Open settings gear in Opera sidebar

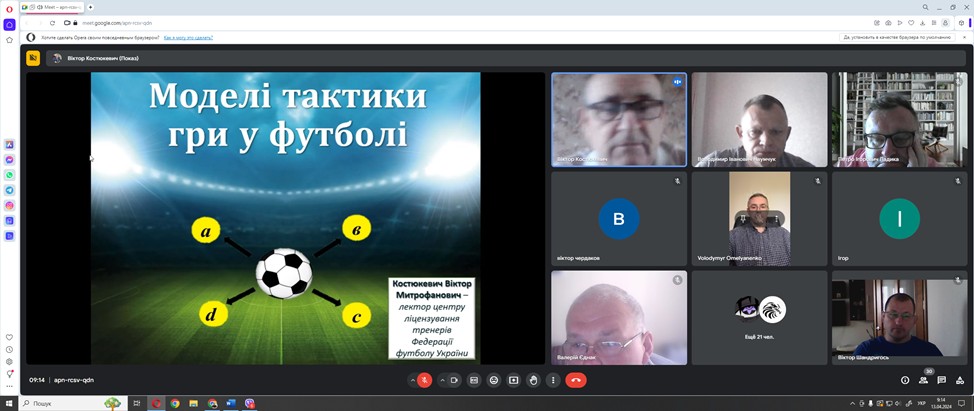9,361
